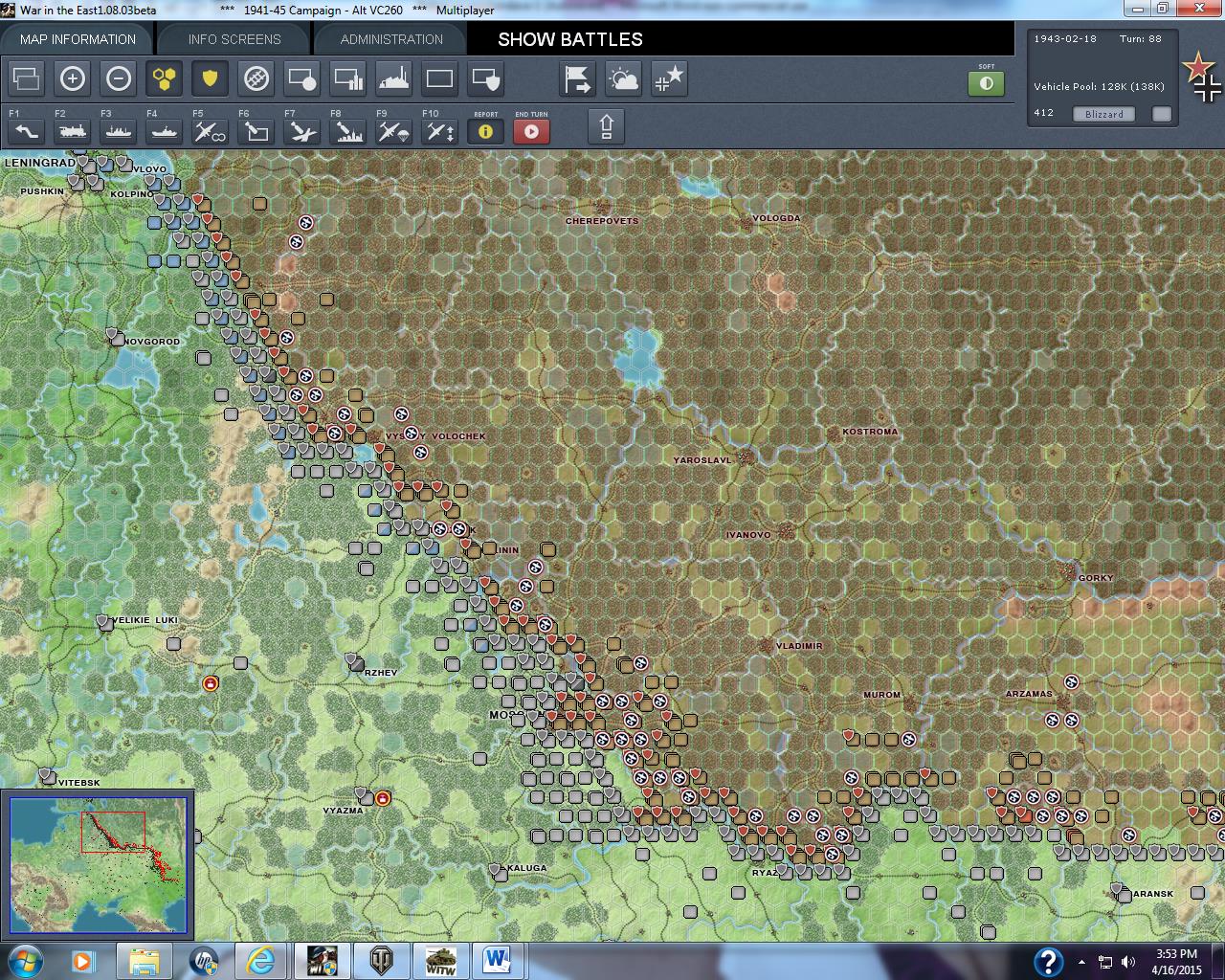Image resolution: width=1225 pixels, height=980 pixels.
Task: Open the F5 air recon mode
Action: (209, 131)
